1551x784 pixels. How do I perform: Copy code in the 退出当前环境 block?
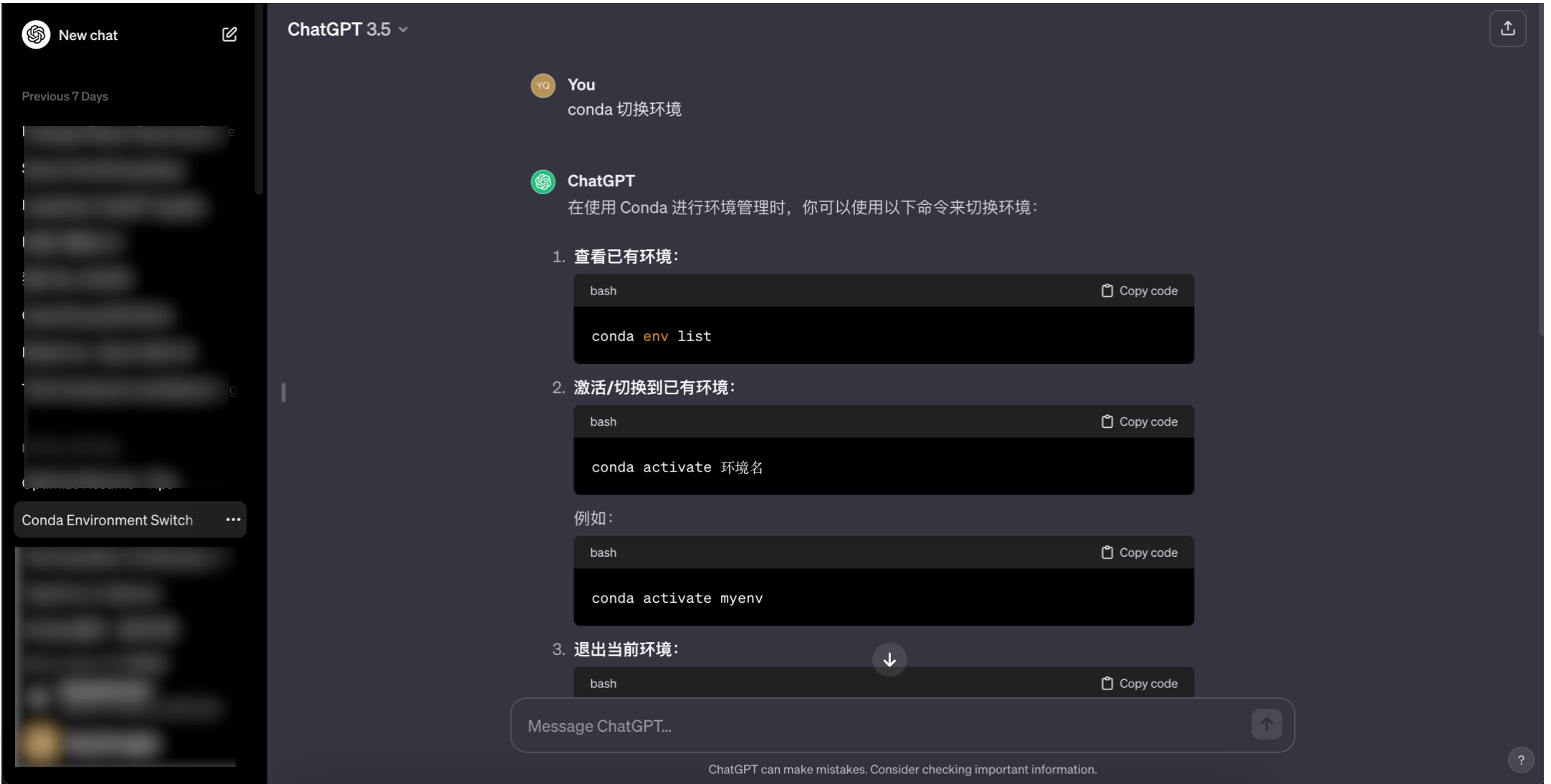1139,684
